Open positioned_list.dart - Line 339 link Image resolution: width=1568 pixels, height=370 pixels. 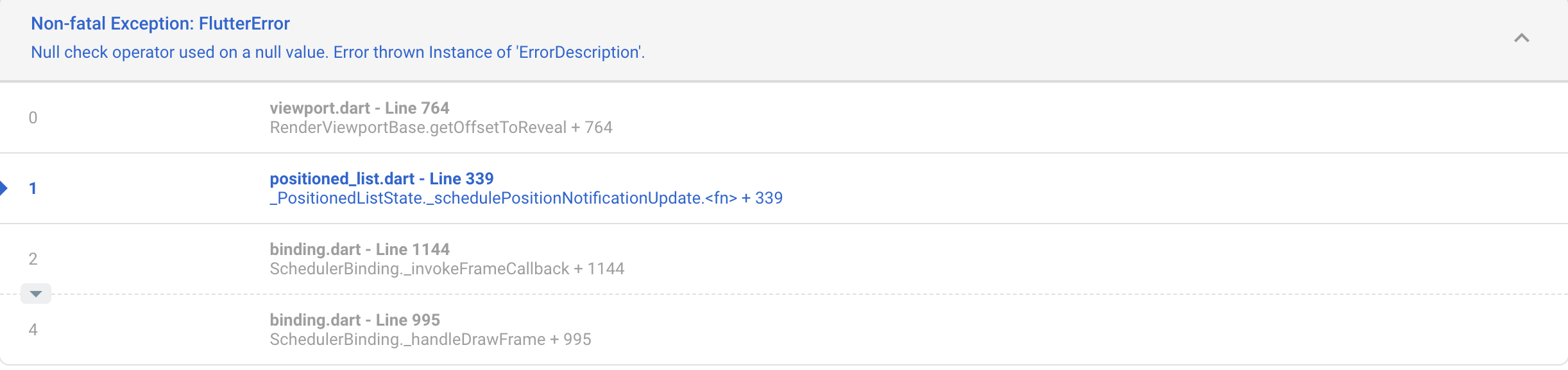tap(382, 178)
